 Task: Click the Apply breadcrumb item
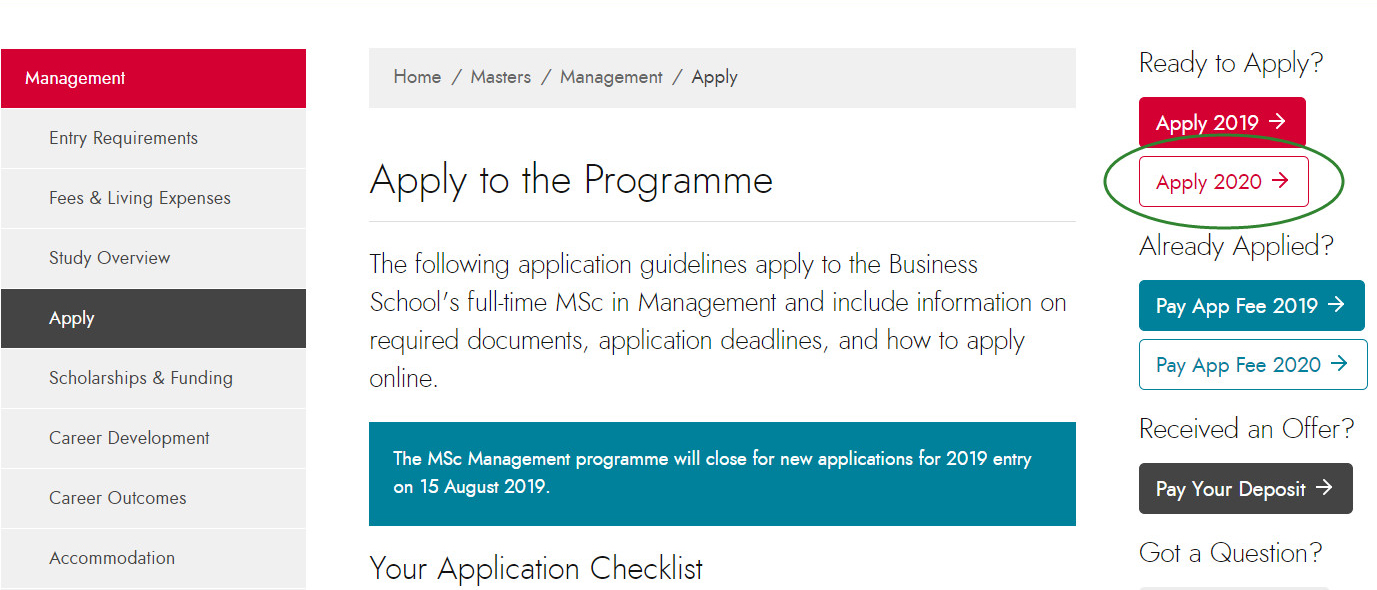[x=714, y=77]
